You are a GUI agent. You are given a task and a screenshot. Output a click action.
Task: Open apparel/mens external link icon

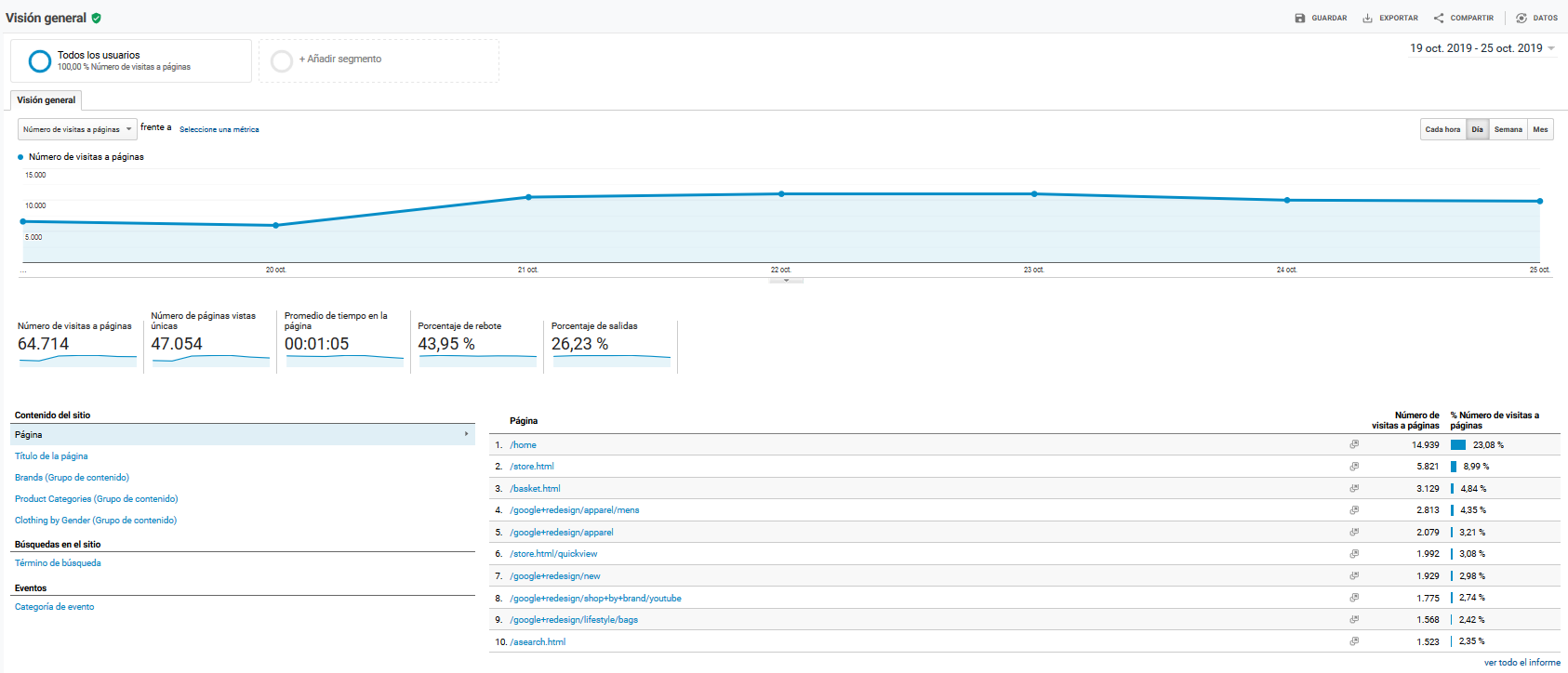pyautogui.click(x=1354, y=510)
